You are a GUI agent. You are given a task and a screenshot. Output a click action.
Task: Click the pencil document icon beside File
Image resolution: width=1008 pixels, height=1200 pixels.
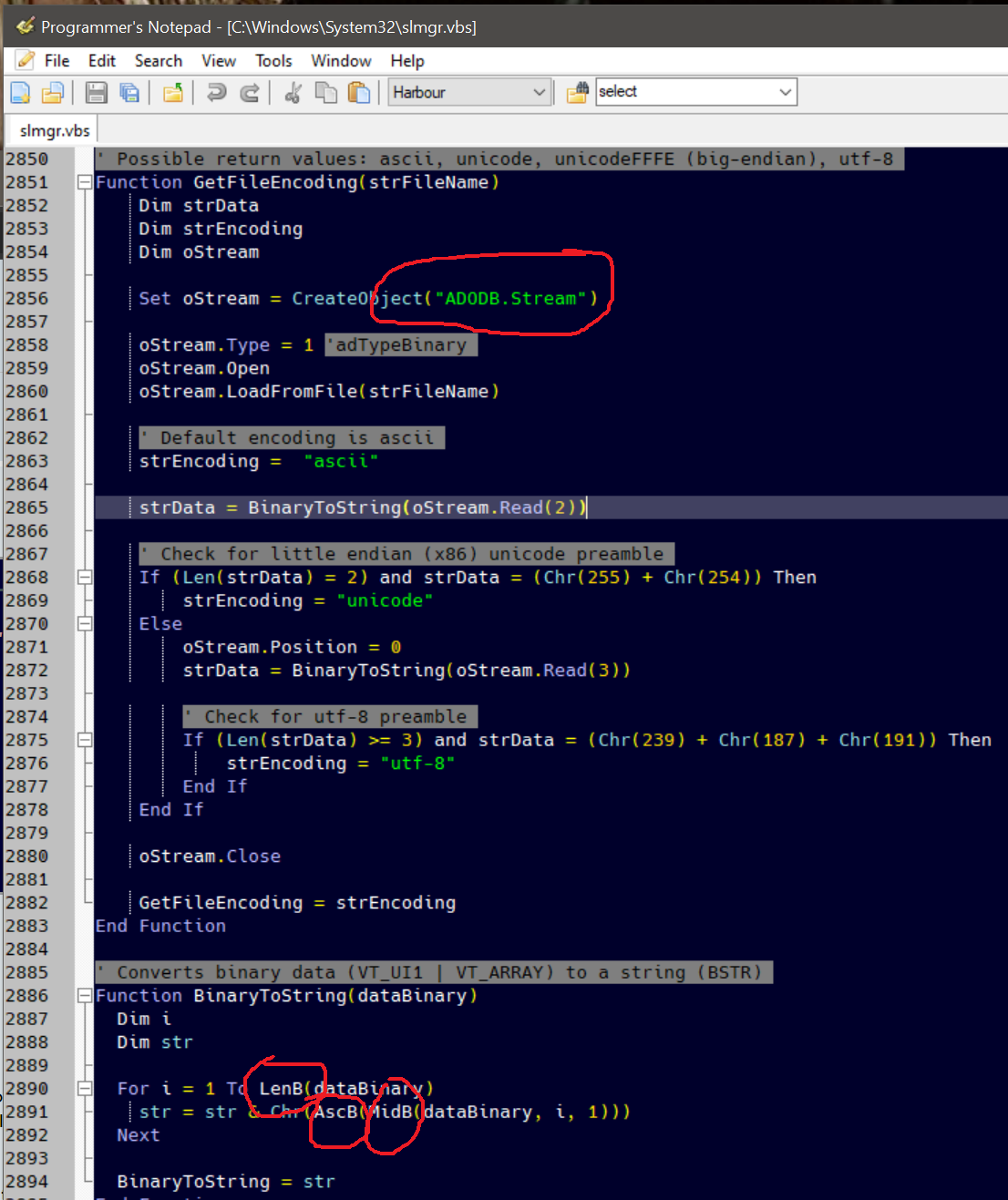[x=25, y=60]
